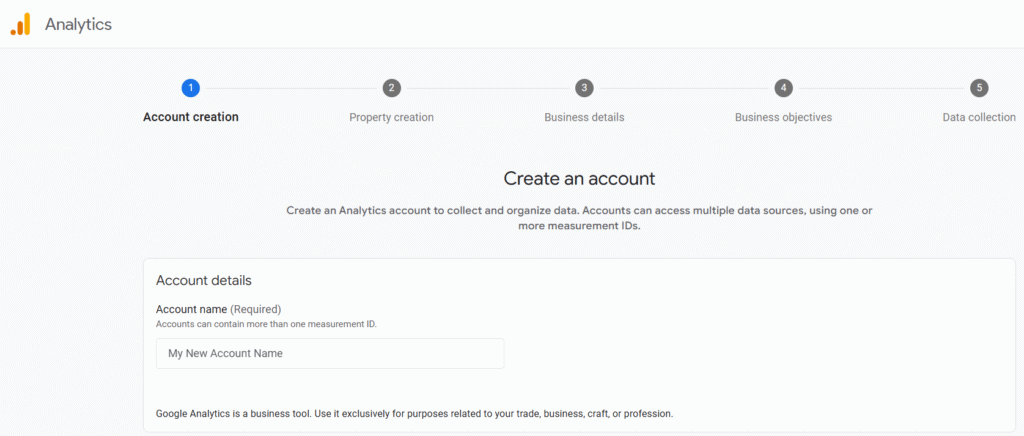Click the Account name (Required) label
The image size is (1024, 436).
(218, 309)
